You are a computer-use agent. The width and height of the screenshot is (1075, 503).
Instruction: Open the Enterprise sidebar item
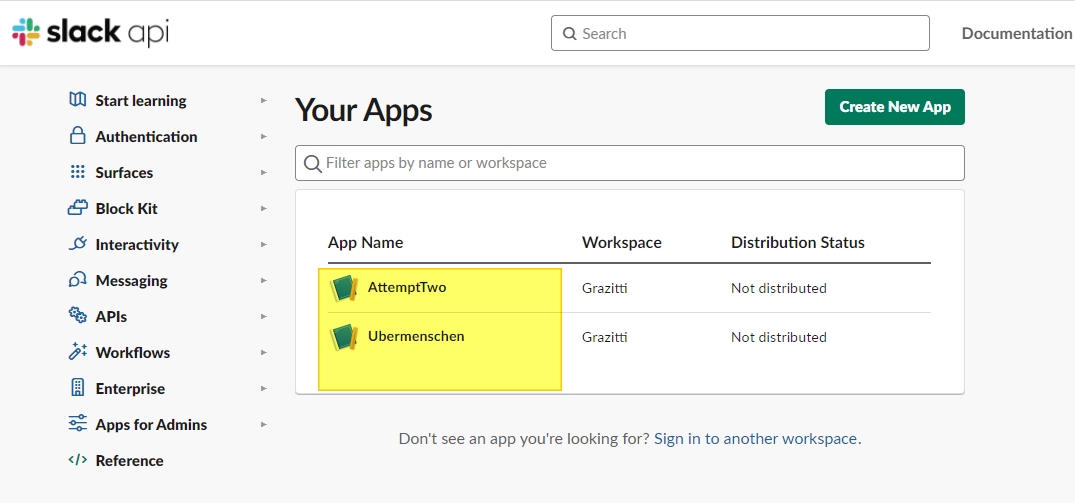pyautogui.click(x=130, y=388)
